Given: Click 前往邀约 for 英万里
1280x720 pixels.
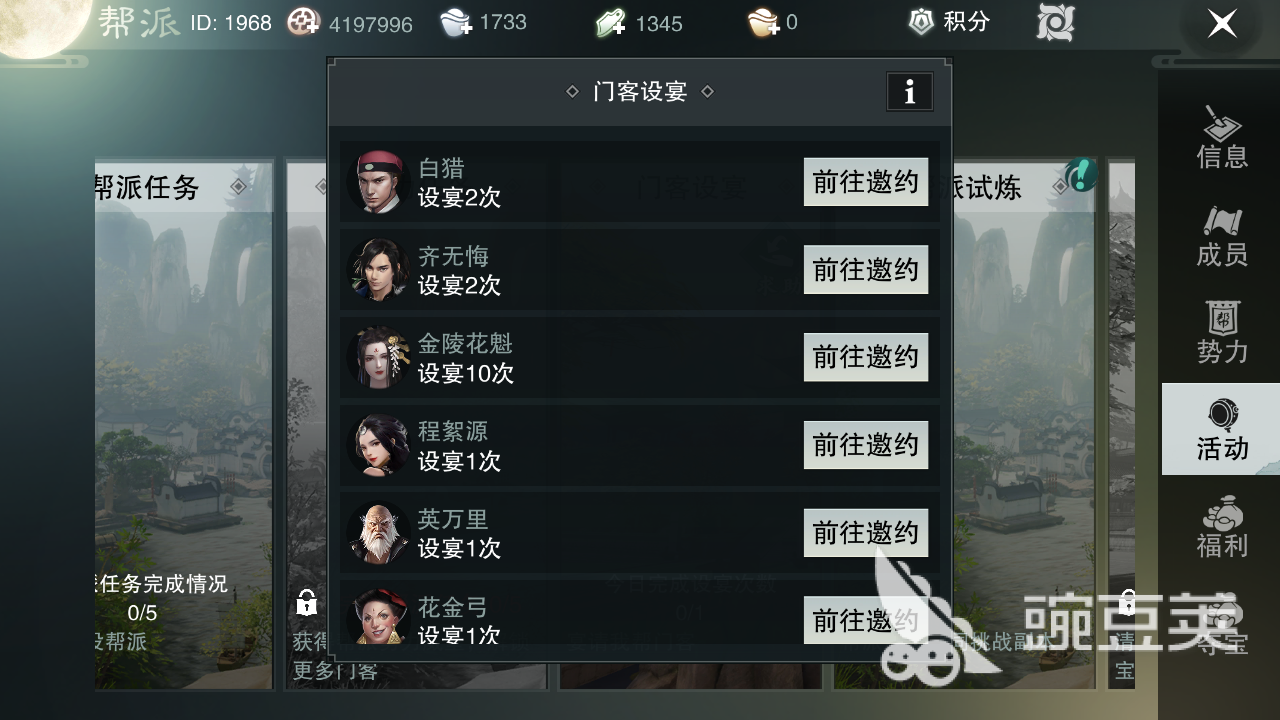Looking at the screenshot, I should point(866,533).
